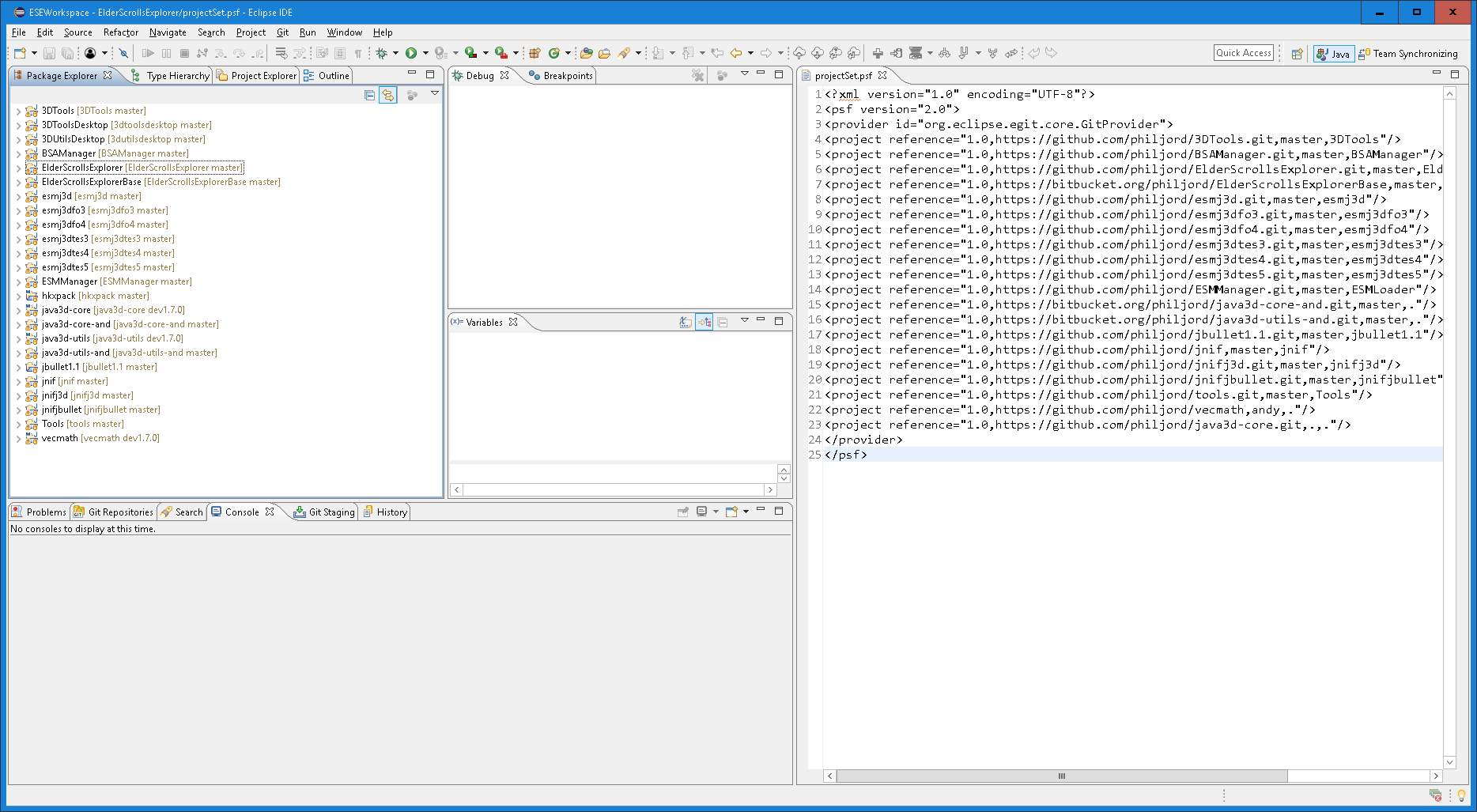Toggle Show Whitespace Characters pilcrow button
This screenshot has width=1477, height=812.
[358, 53]
